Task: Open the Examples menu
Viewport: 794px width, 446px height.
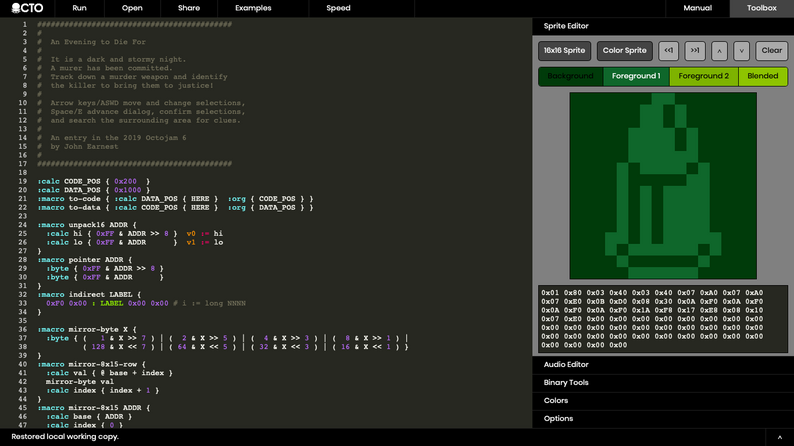Action: tap(253, 8)
